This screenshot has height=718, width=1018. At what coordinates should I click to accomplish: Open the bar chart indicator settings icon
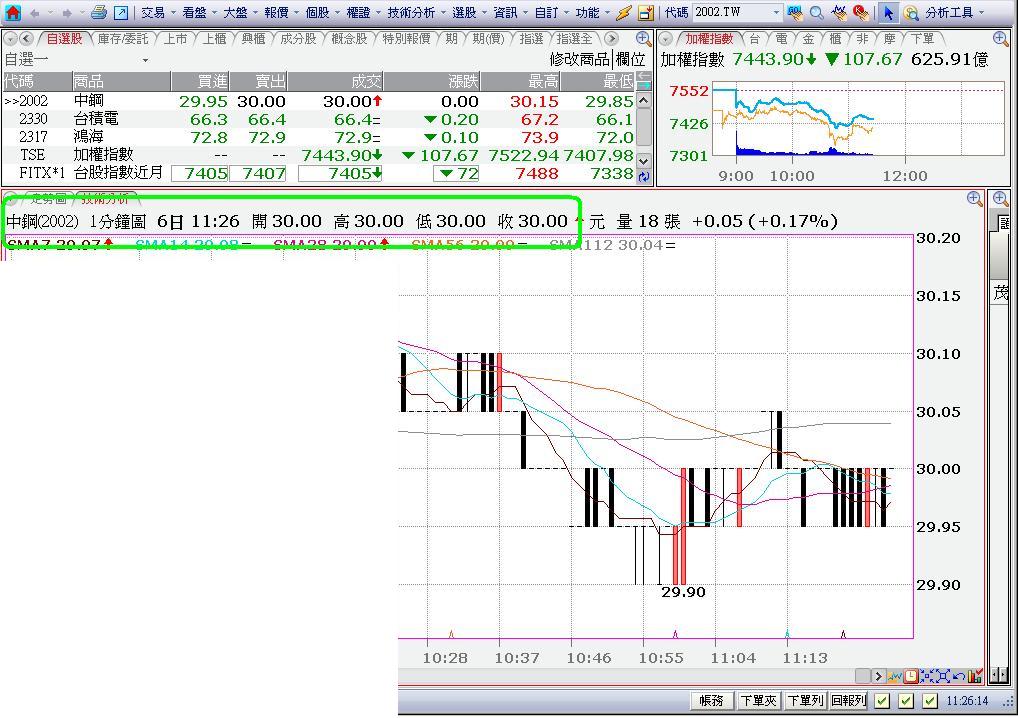pos(974,676)
